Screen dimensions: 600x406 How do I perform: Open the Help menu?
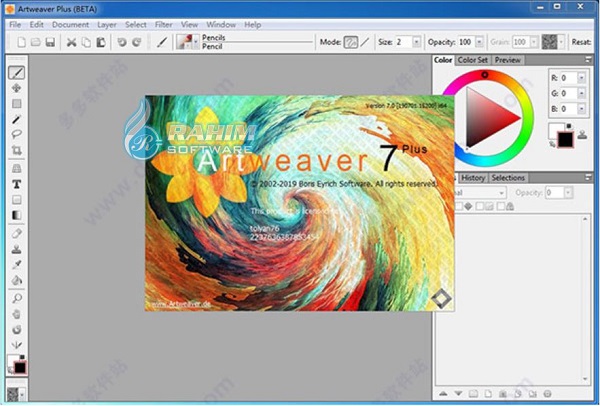point(253,25)
